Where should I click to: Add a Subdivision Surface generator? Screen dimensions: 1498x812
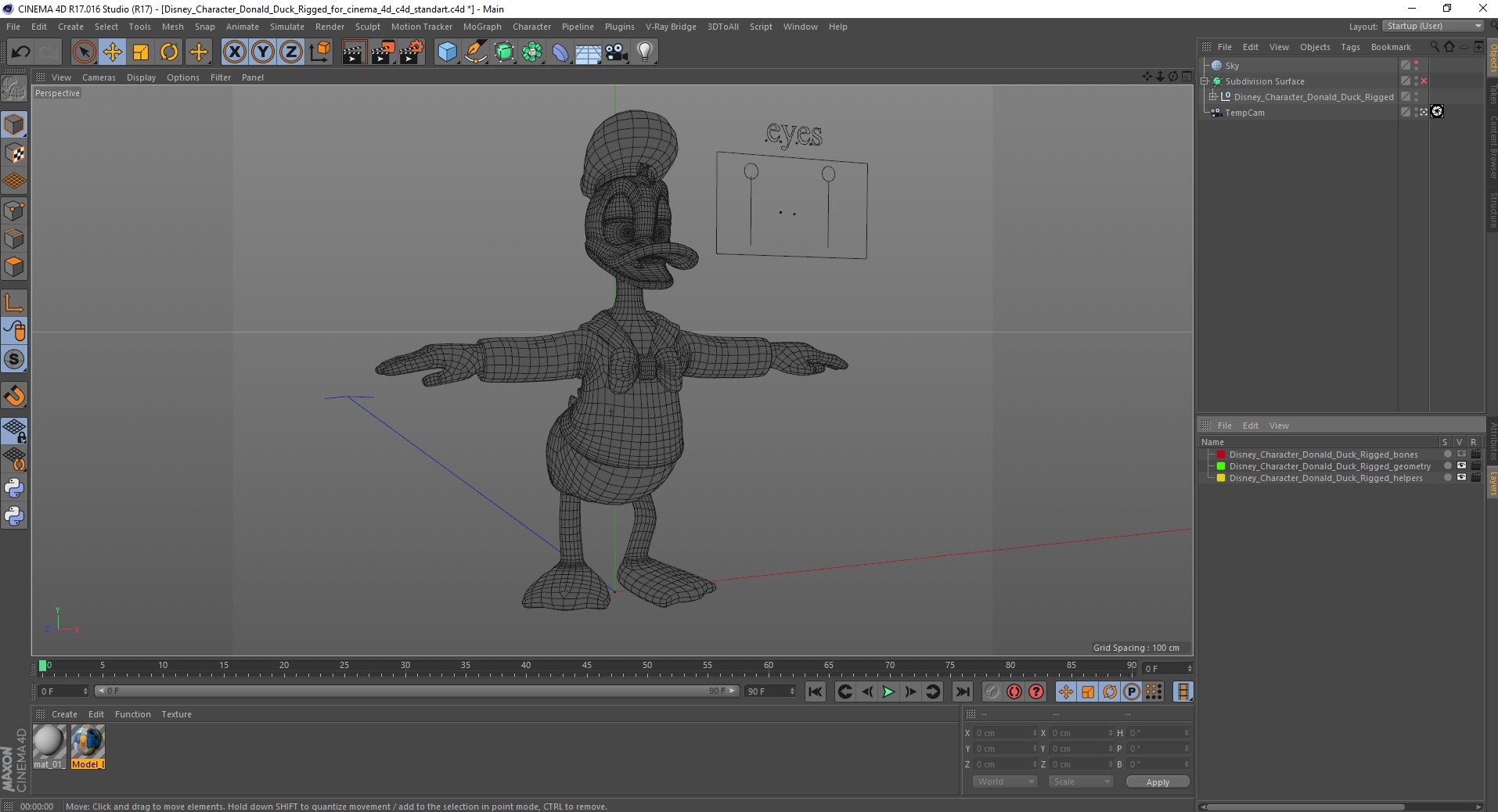(x=504, y=52)
